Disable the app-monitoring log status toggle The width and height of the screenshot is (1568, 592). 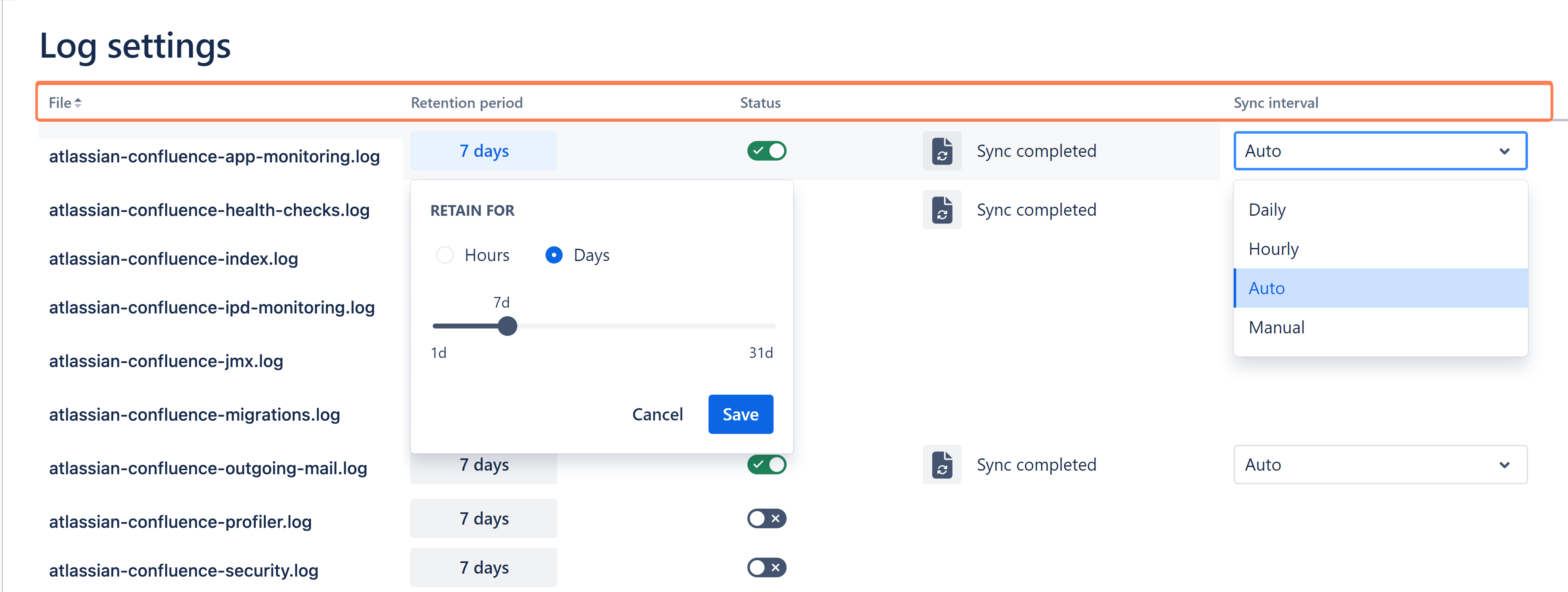click(x=766, y=151)
